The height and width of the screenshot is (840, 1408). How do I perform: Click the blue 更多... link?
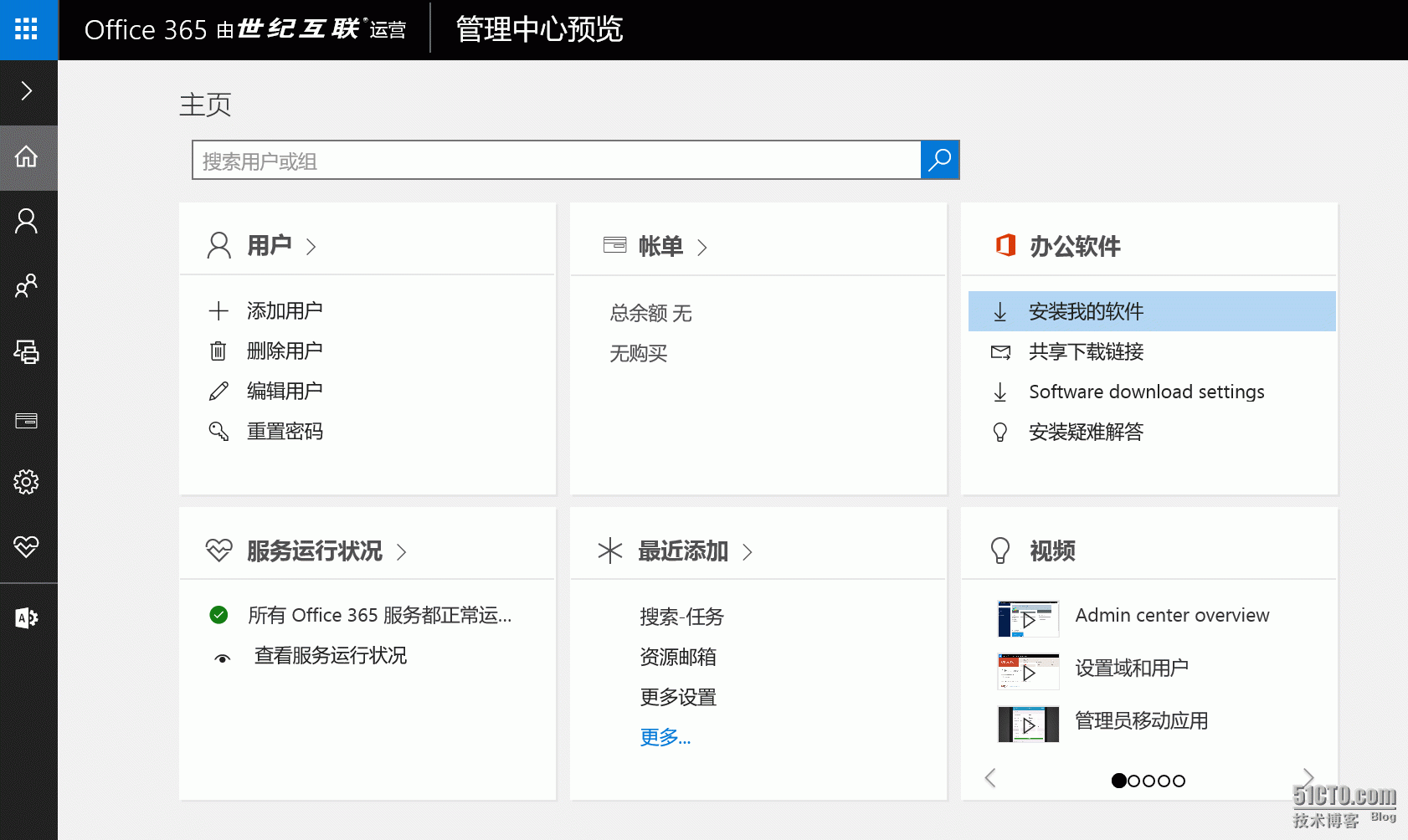pos(665,737)
